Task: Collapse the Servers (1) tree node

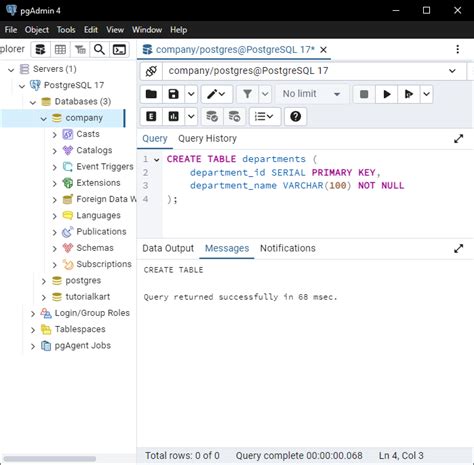Action: [11, 70]
